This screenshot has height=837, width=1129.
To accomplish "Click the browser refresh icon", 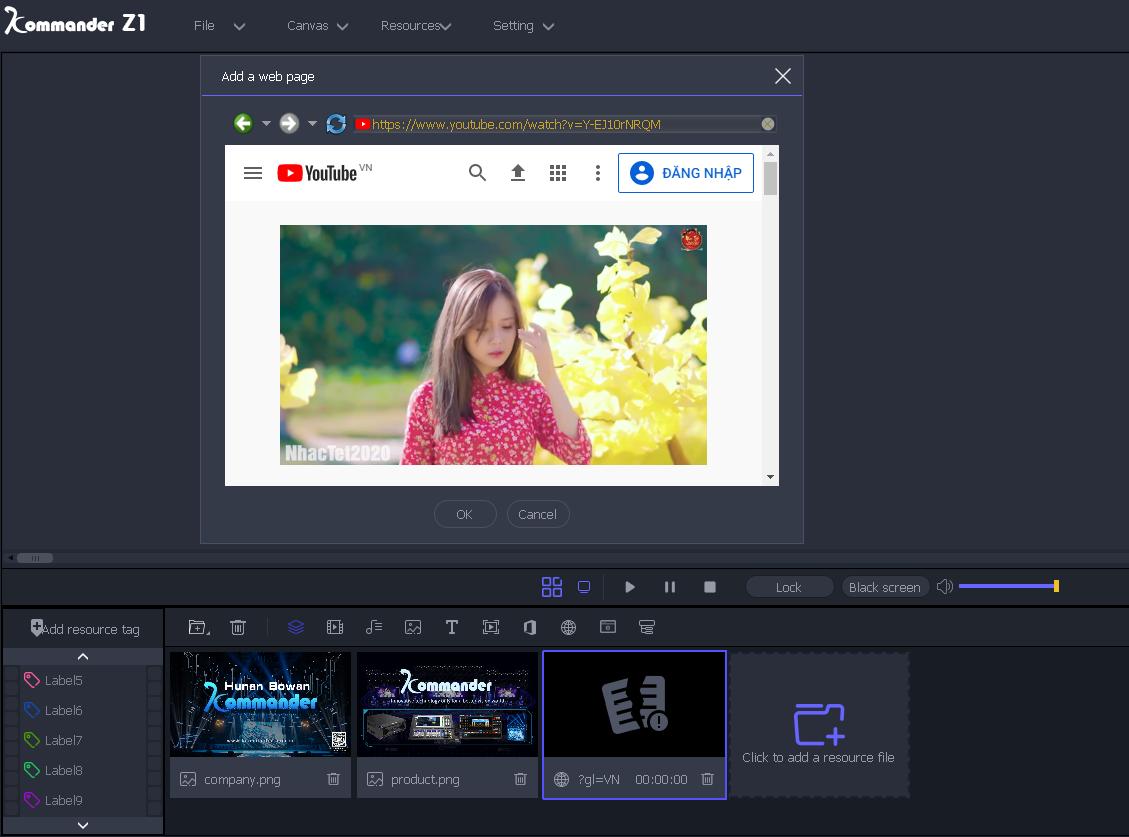I will tap(336, 124).
